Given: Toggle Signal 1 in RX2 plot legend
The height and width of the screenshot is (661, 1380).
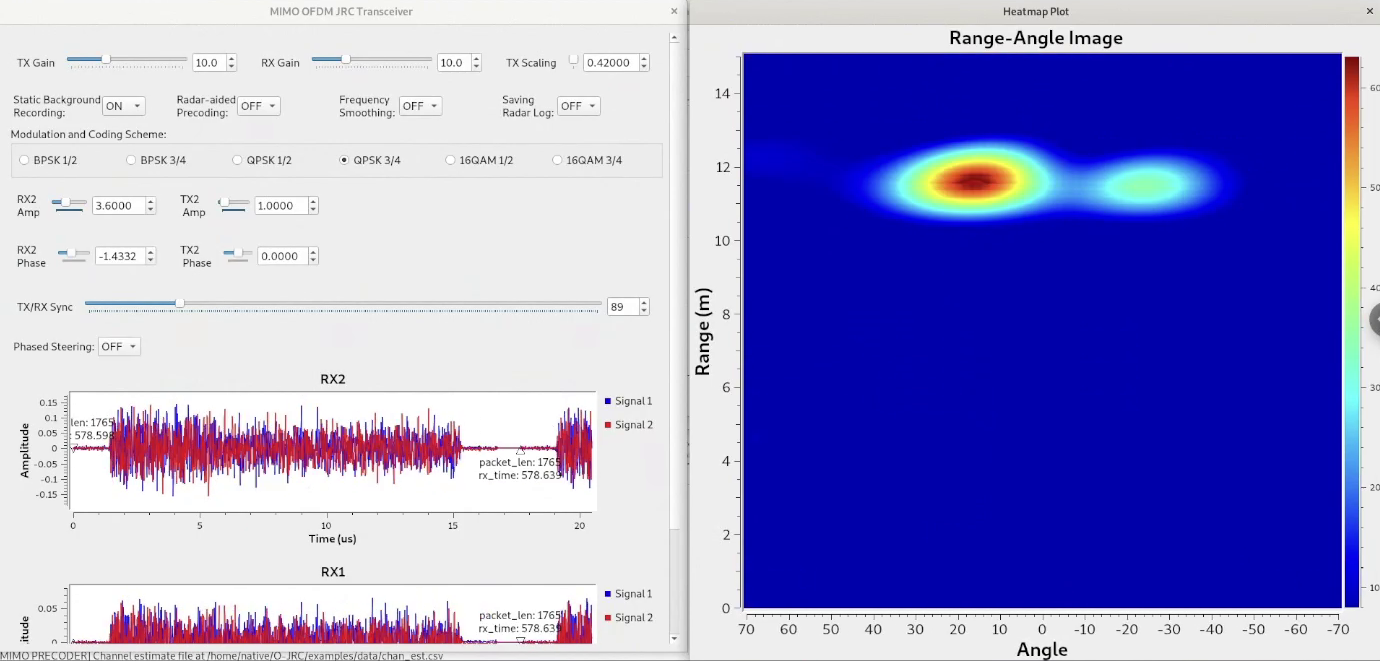Looking at the screenshot, I should pyautogui.click(x=627, y=401).
